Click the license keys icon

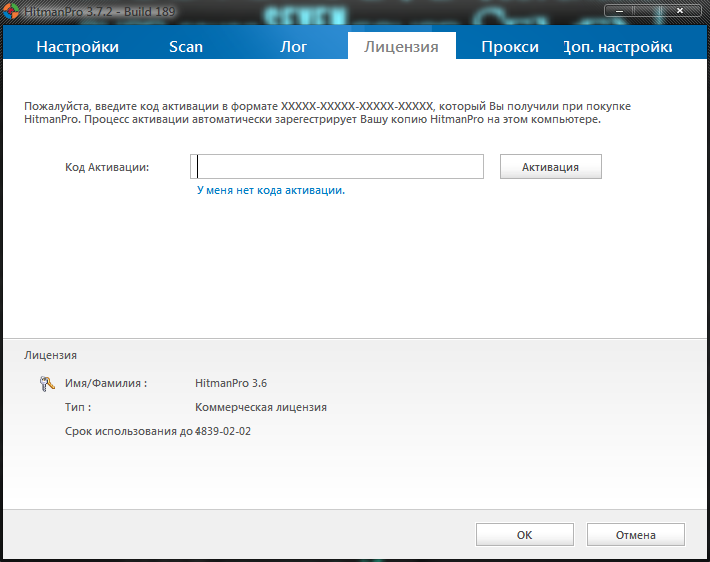47,384
